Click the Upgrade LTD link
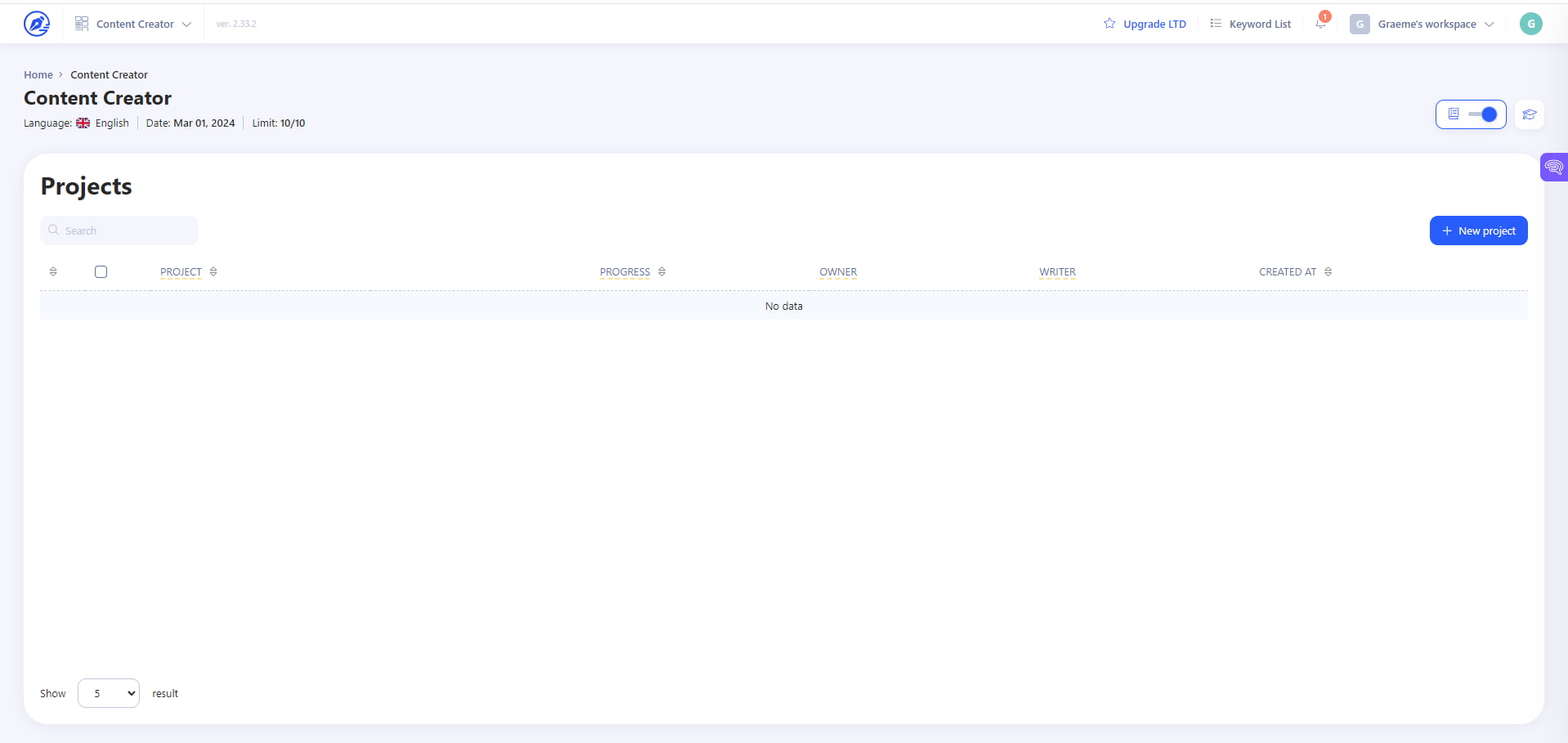Screen dimensions: 1568x743 pos(1154,24)
